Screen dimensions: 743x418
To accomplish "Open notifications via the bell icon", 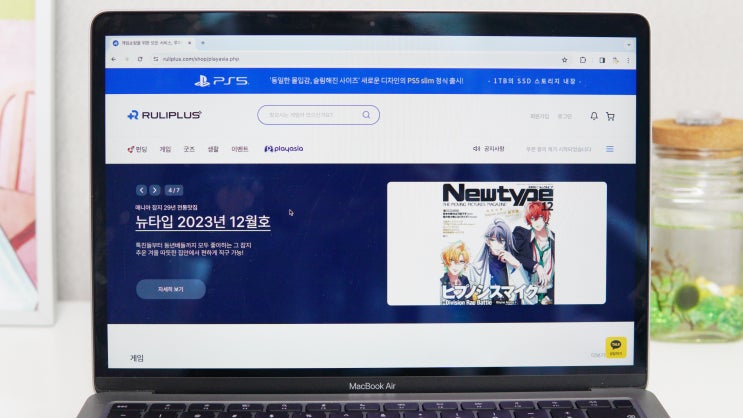I will click(594, 116).
